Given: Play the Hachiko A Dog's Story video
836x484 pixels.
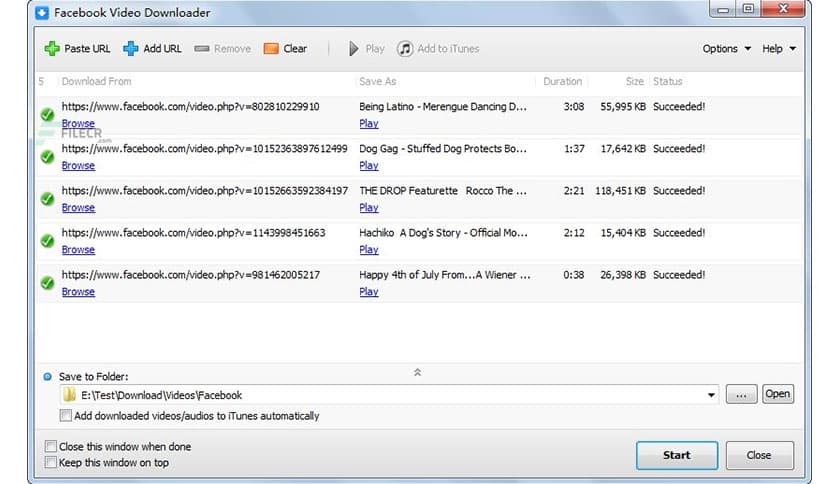Looking at the screenshot, I should pos(368,249).
